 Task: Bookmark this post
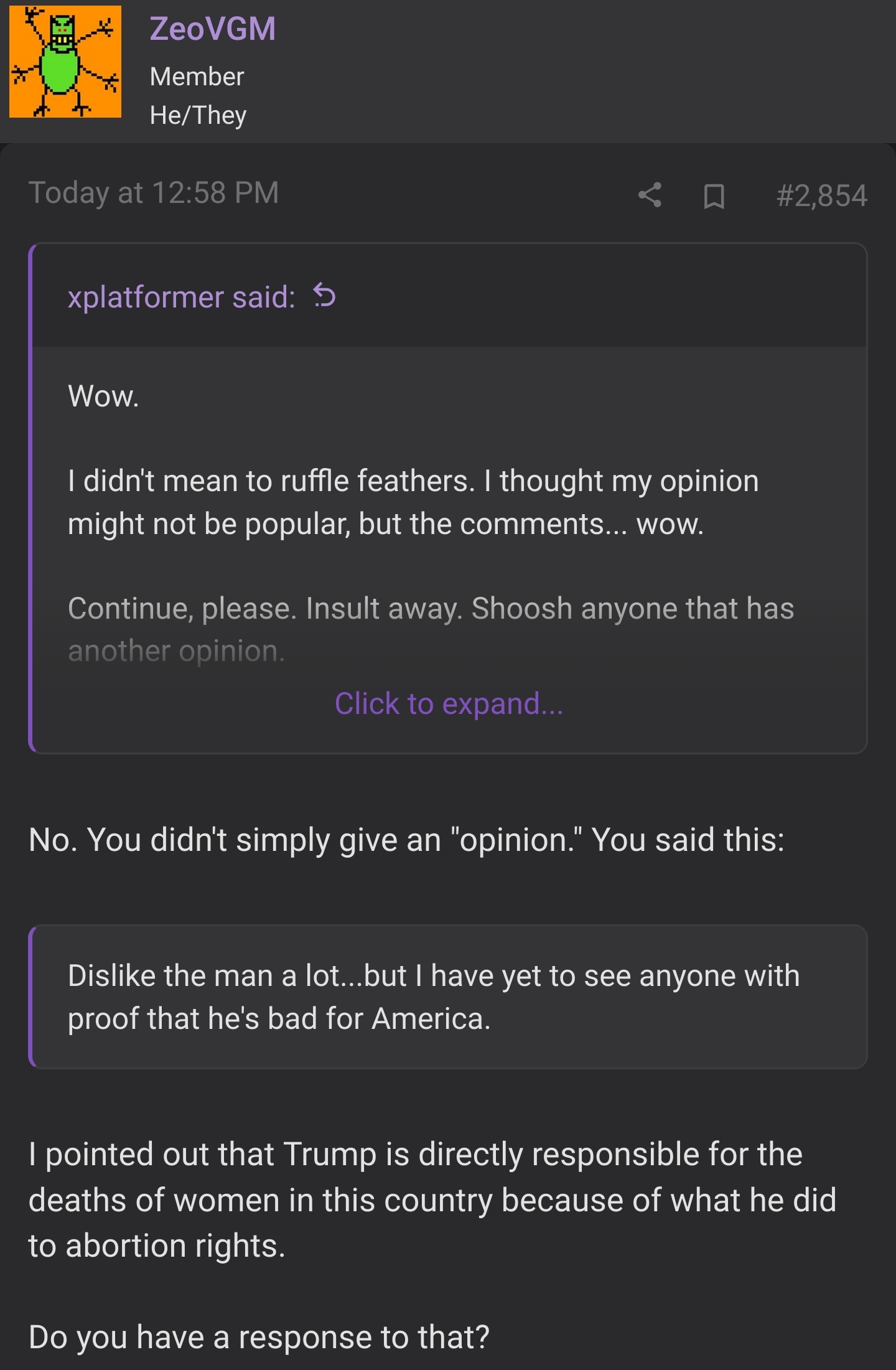pyautogui.click(x=714, y=195)
